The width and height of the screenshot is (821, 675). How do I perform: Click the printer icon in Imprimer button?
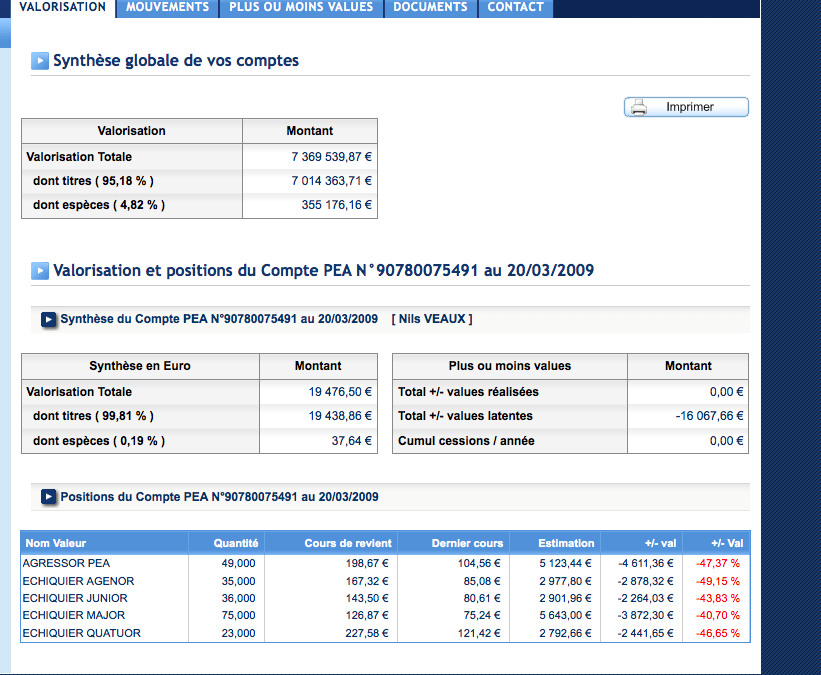(x=639, y=107)
